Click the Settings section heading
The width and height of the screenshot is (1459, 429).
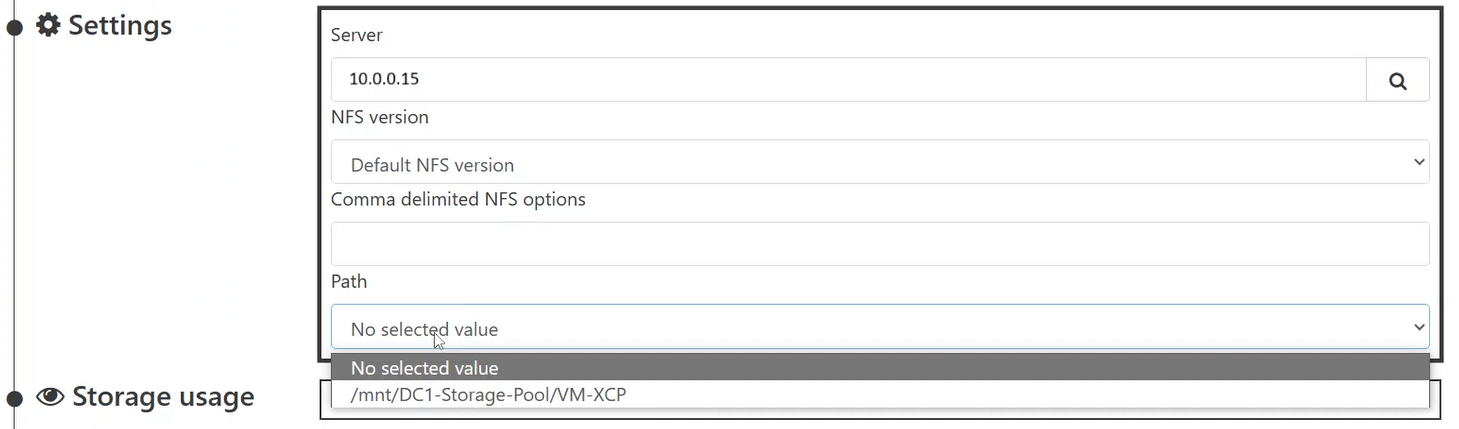pos(120,25)
